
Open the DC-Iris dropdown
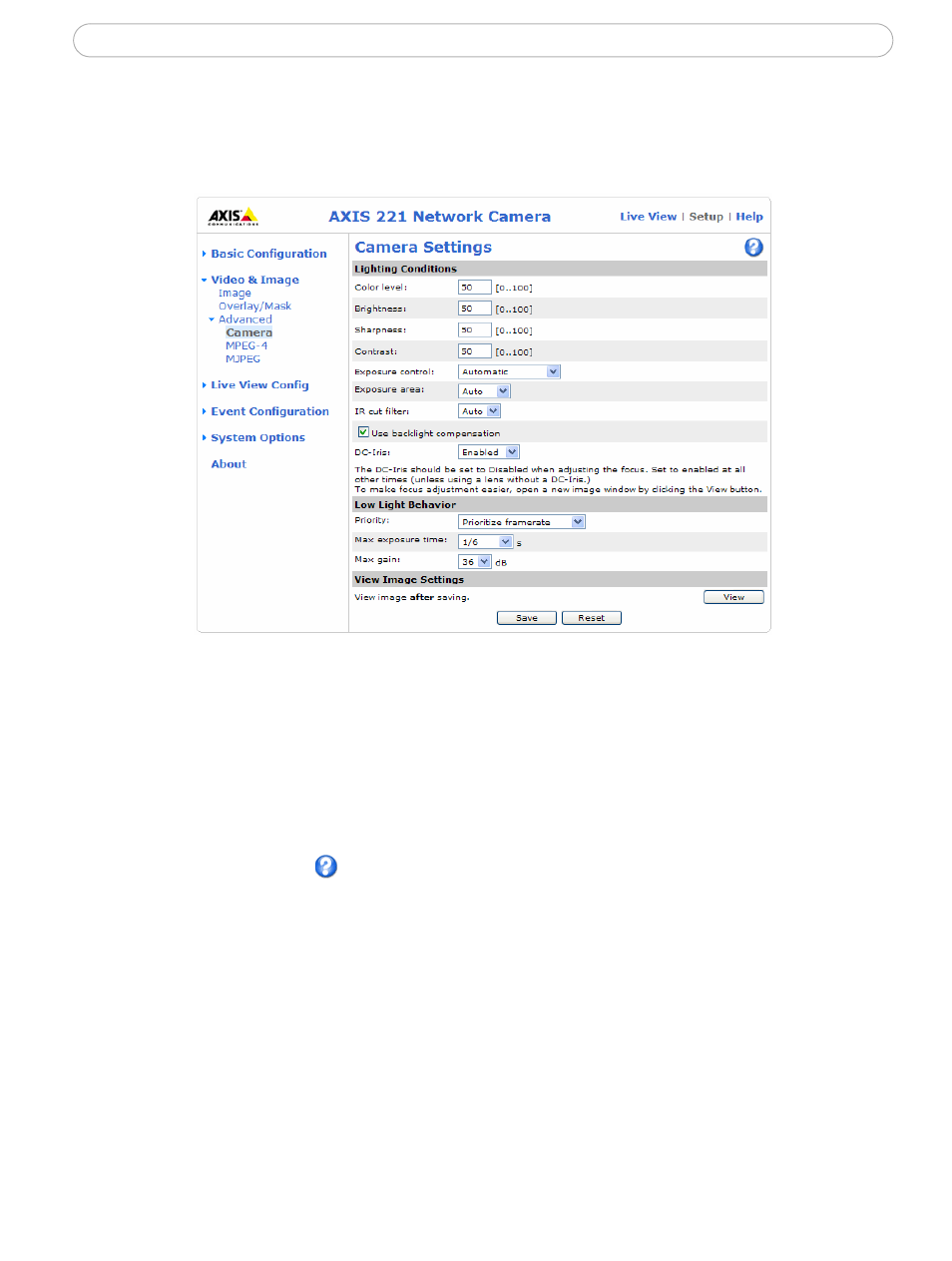coord(489,452)
